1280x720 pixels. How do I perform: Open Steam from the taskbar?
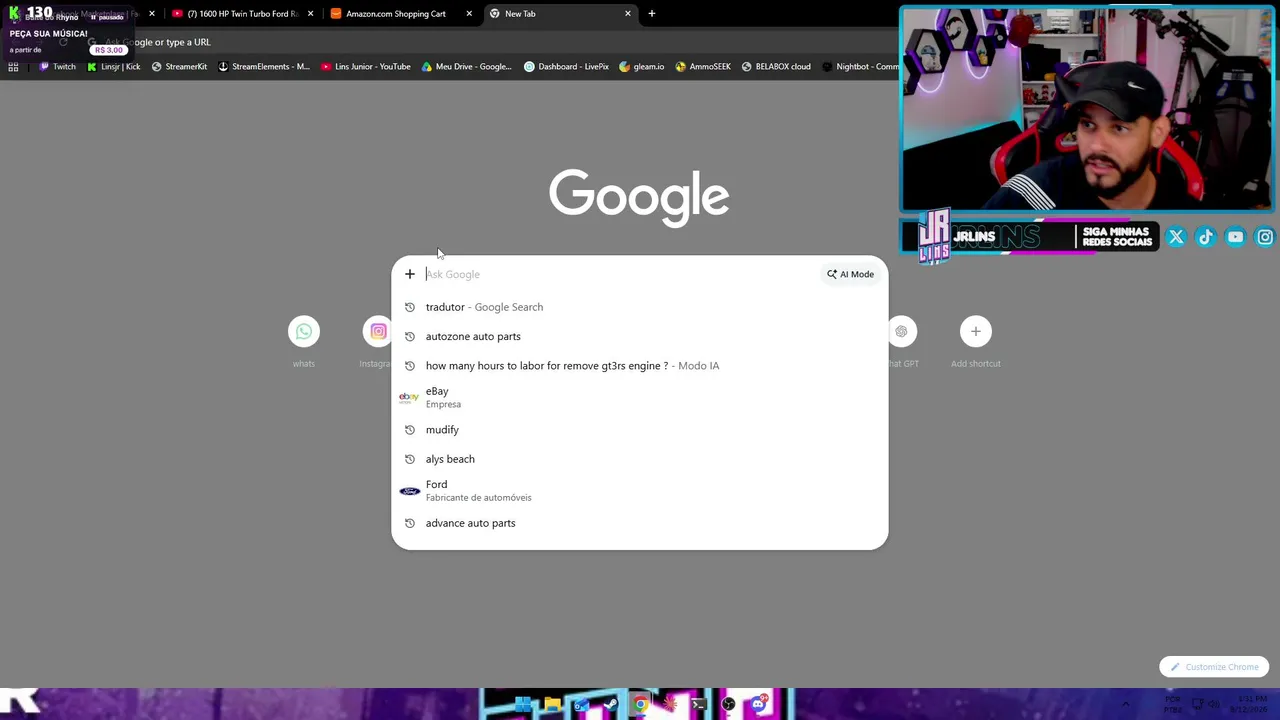[x=610, y=705]
